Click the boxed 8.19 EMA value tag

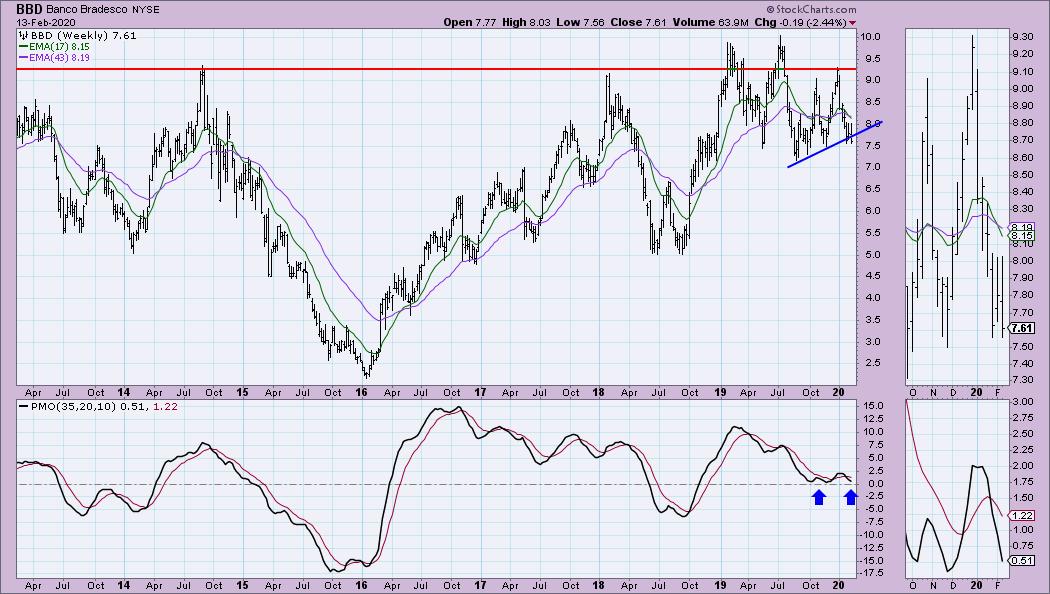(1023, 227)
